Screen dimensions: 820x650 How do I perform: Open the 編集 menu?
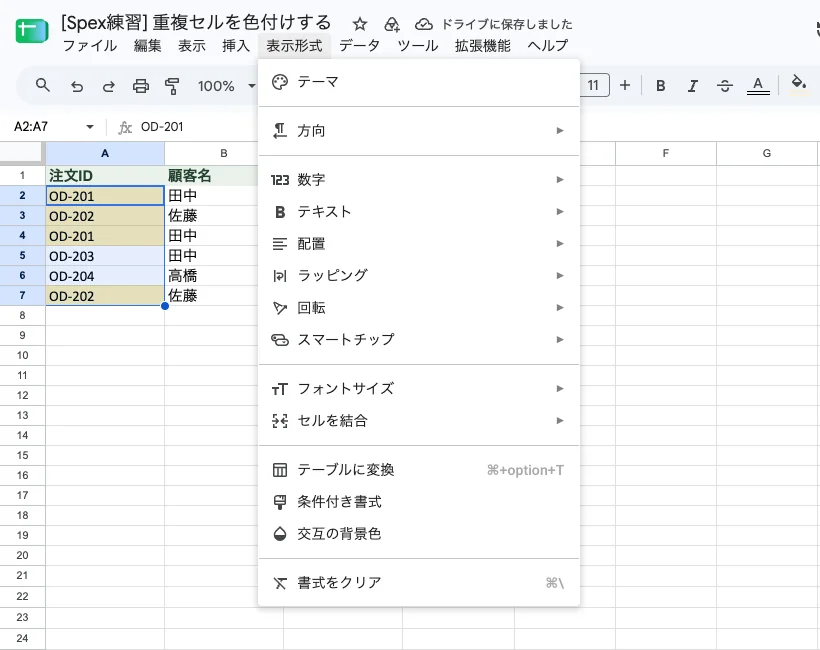[x=147, y=46]
